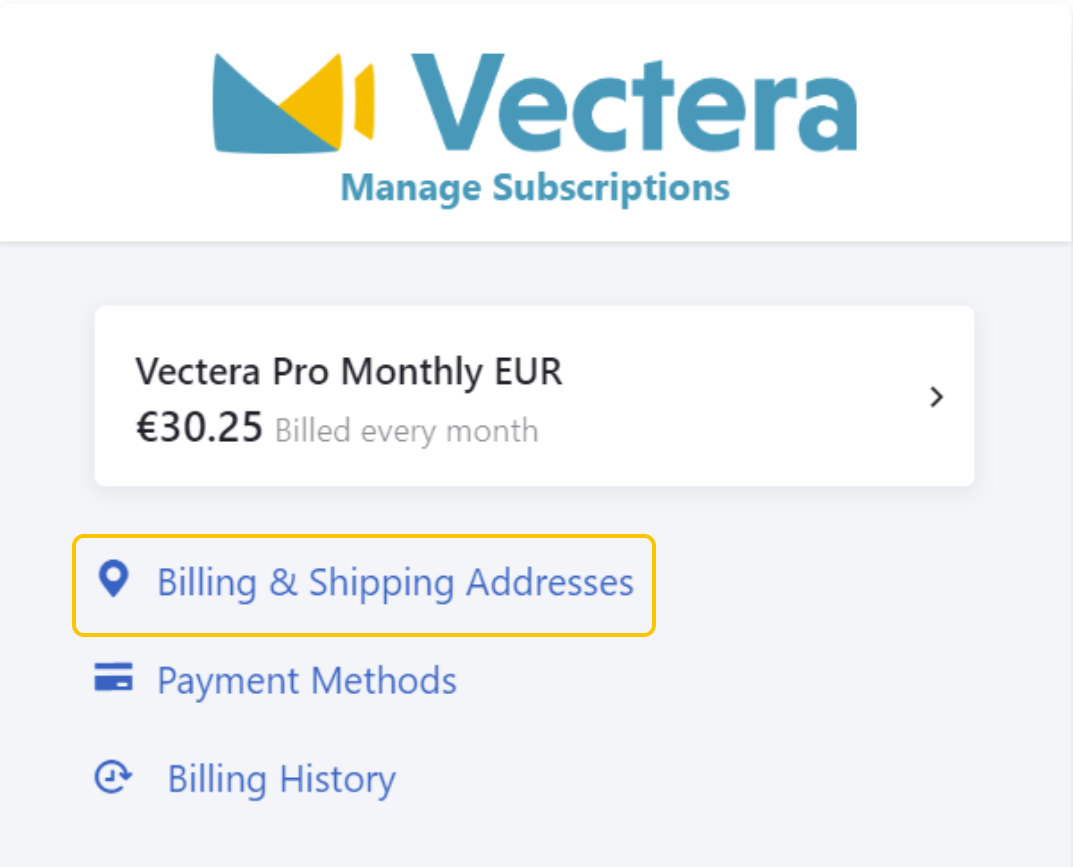Click the credit card icon
Screen dimensions: 1073x867
pos(114,677)
